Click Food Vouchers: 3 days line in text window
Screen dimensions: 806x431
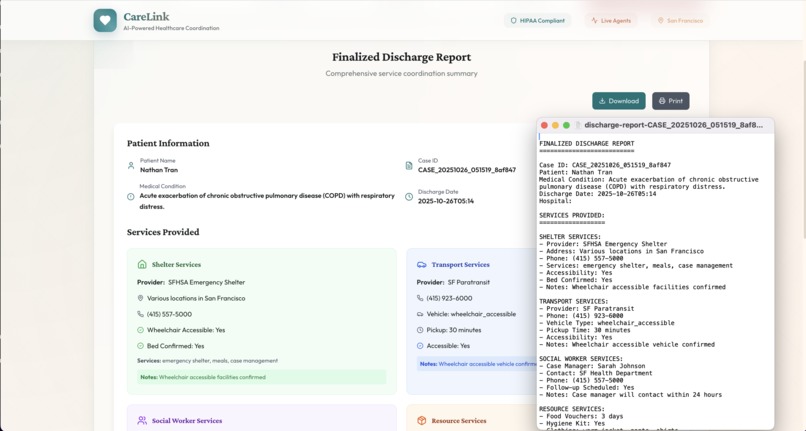[581, 416]
